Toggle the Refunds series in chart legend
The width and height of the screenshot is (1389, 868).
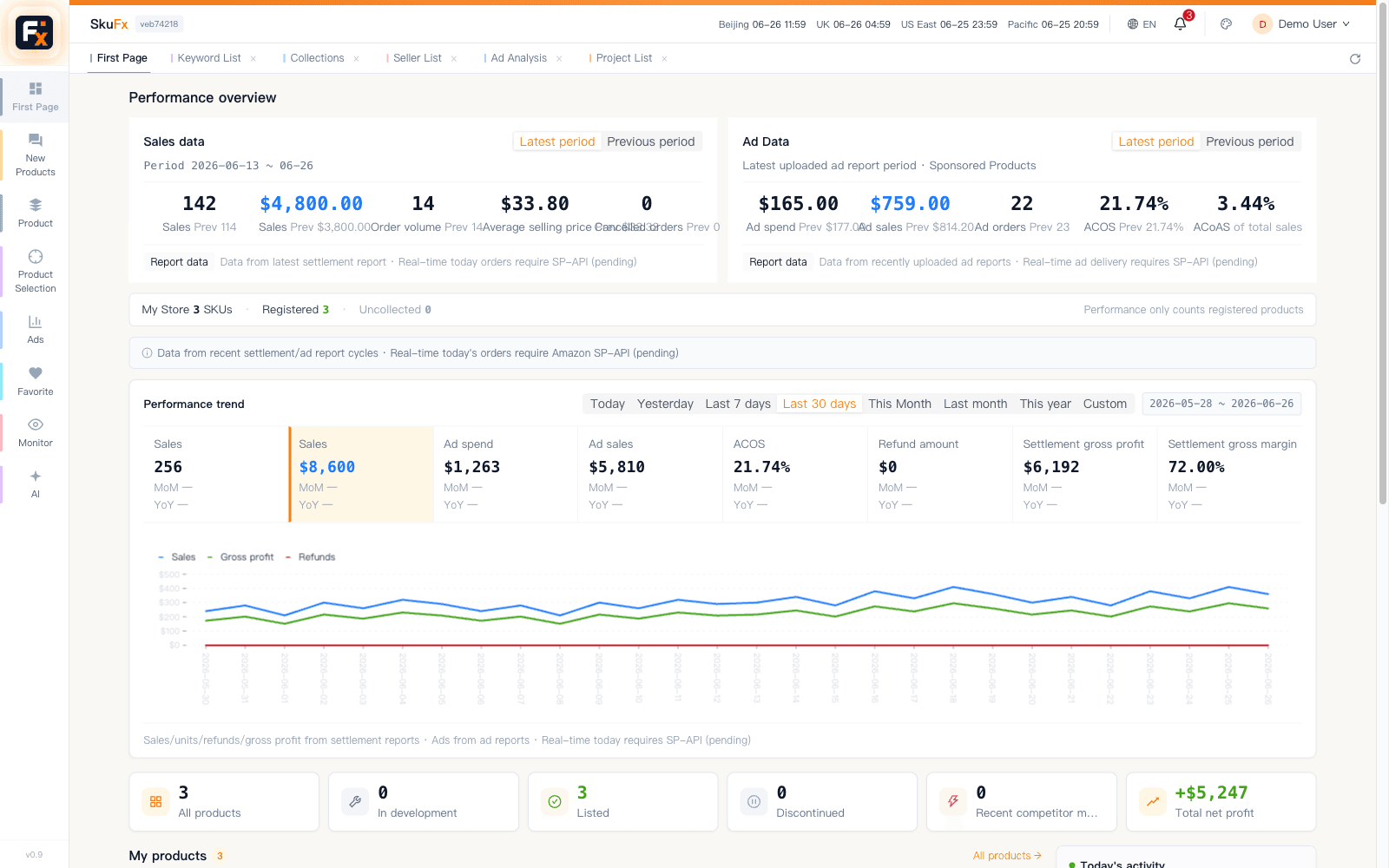(x=310, y=557)
